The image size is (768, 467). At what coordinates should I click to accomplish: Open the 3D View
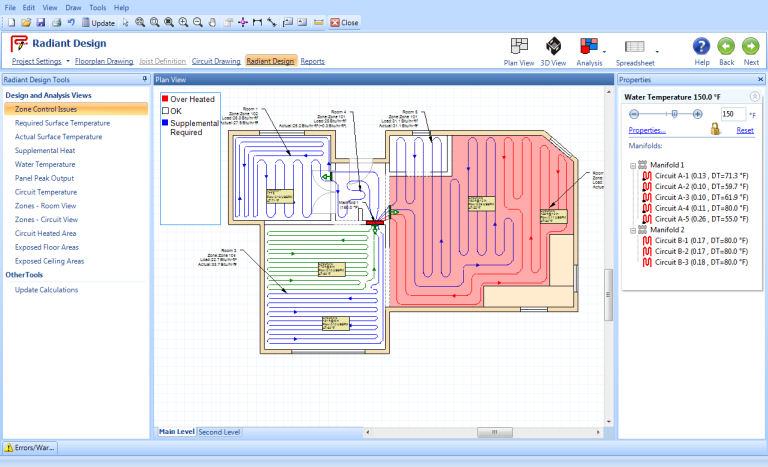click(553, 51)
